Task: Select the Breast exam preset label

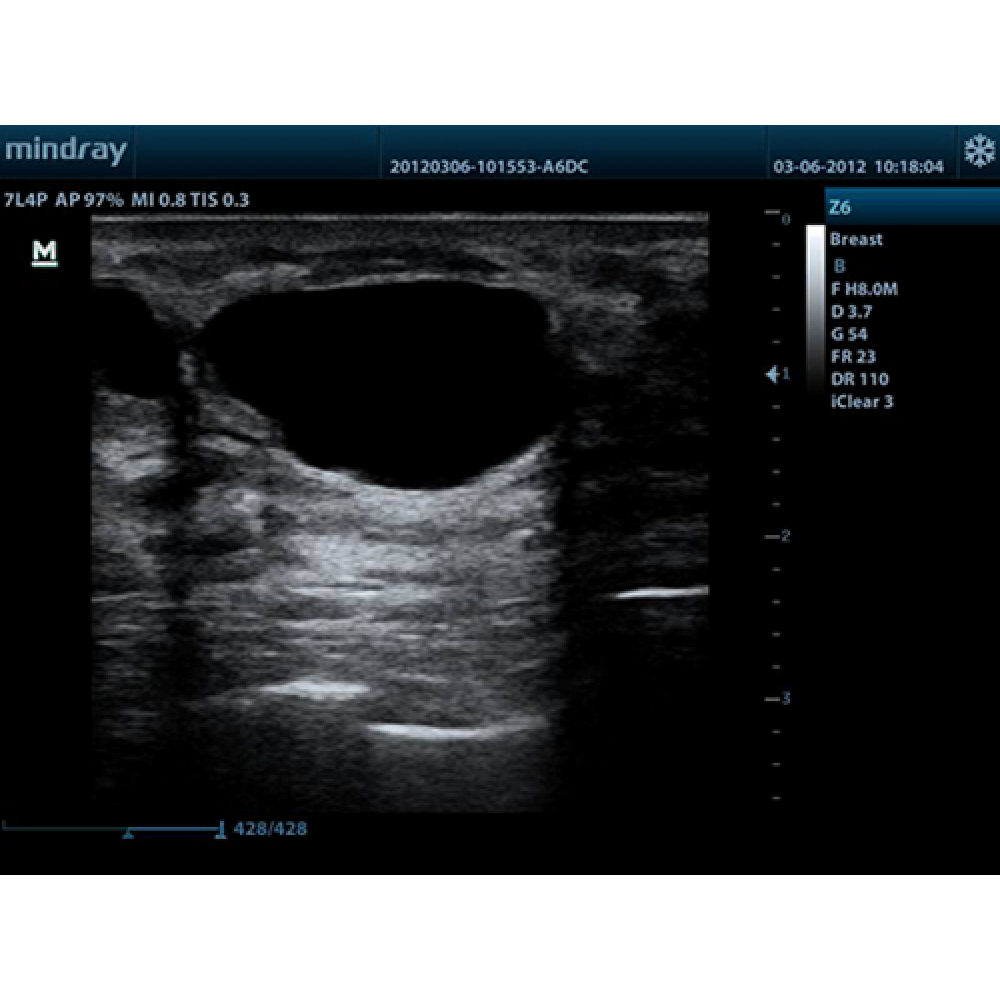Action: (856, 240)
